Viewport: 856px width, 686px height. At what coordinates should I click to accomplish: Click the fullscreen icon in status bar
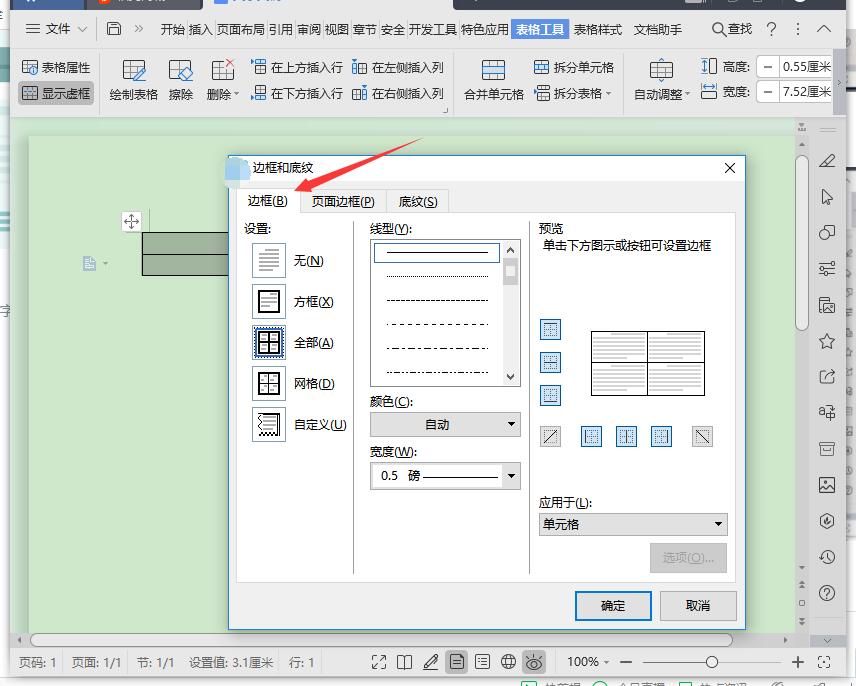click(379, 662)
